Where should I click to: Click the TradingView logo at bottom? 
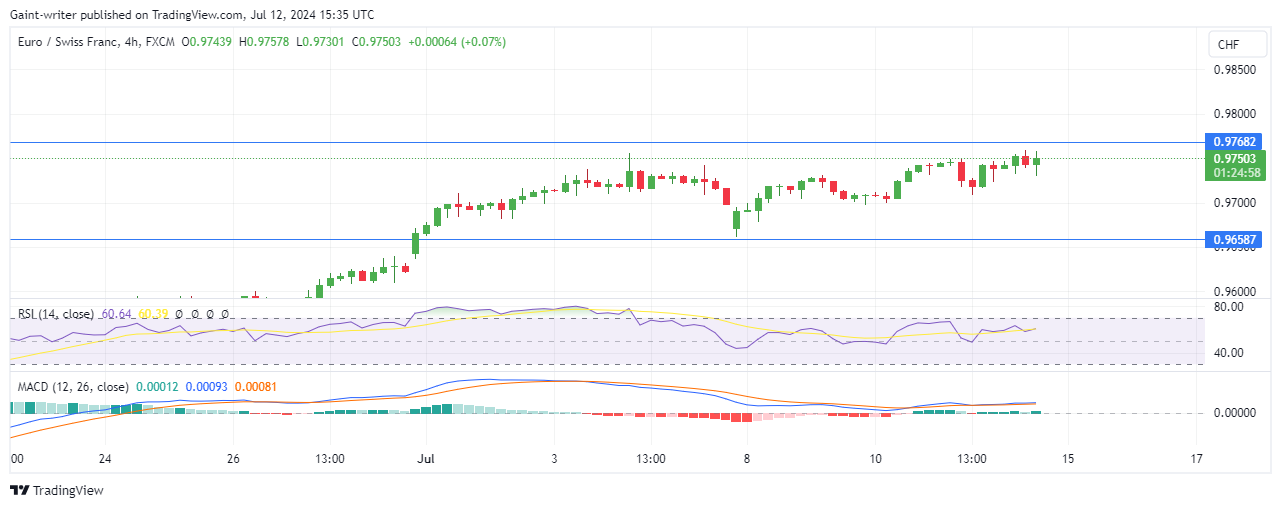pos(56,491)
